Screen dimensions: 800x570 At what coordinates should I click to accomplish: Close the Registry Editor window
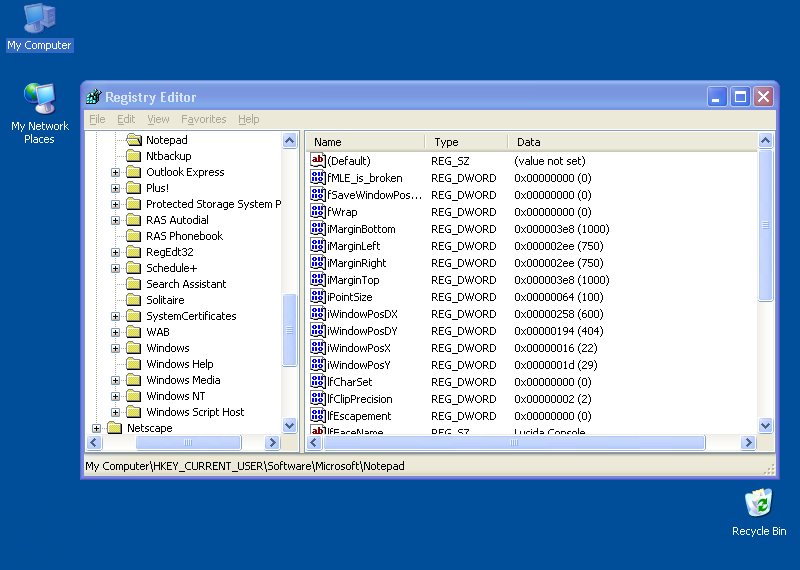764,96
